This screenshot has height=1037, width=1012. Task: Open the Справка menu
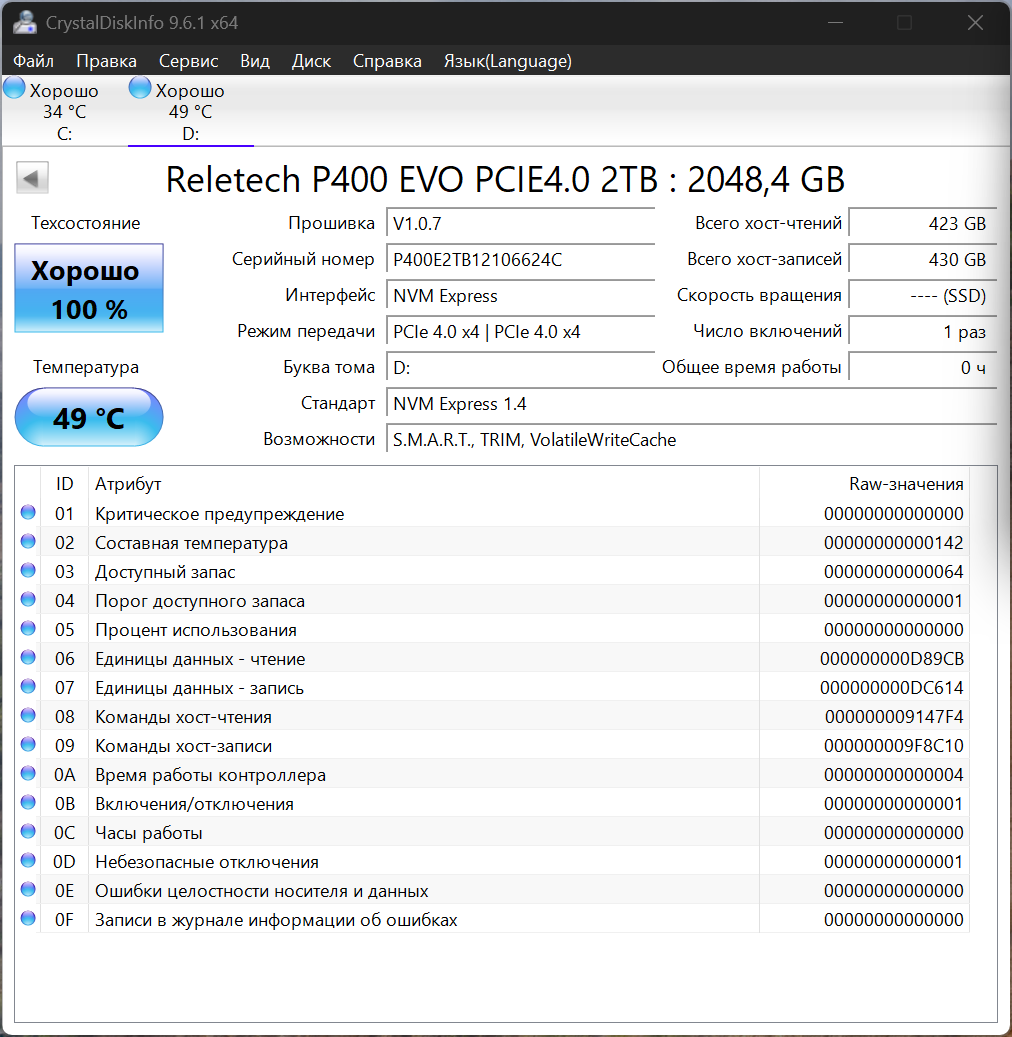click(x=387, y=61)
